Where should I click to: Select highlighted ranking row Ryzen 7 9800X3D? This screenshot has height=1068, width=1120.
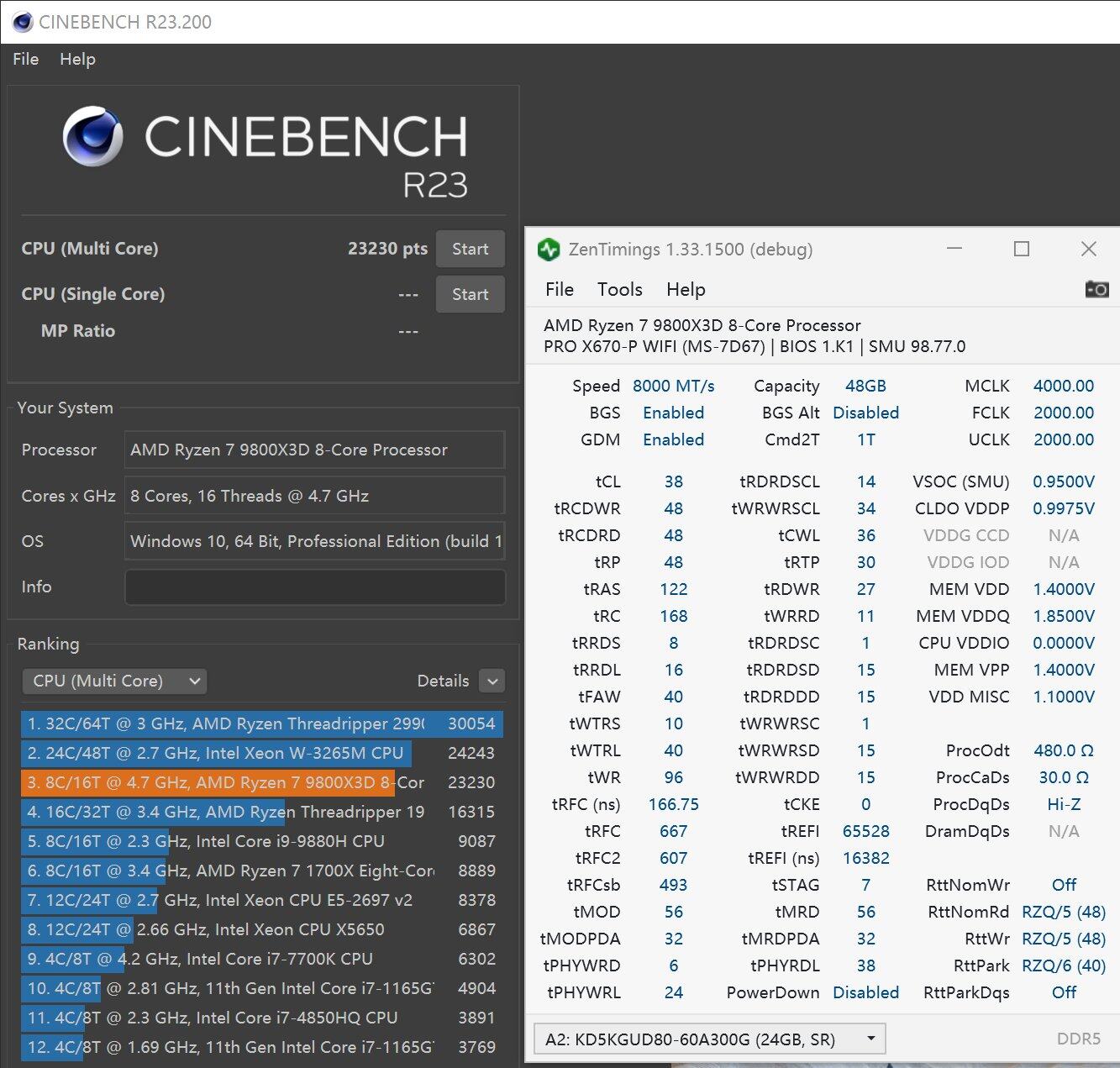[261, 782]
